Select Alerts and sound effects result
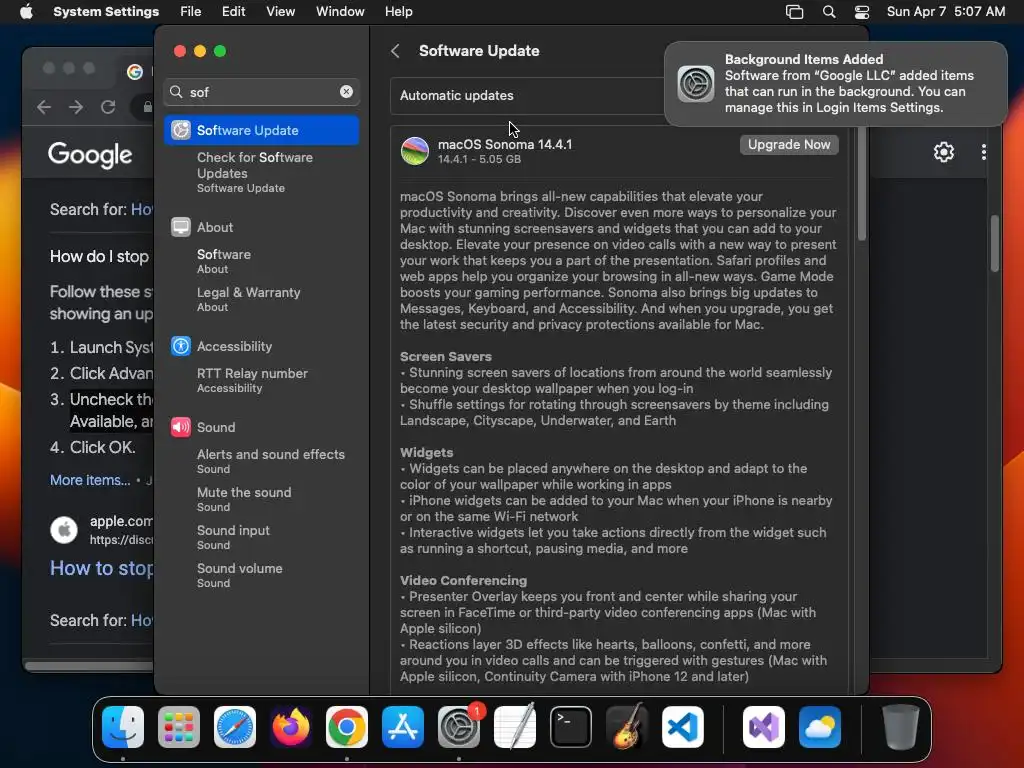1024x768 pixels. coord(261,461)
